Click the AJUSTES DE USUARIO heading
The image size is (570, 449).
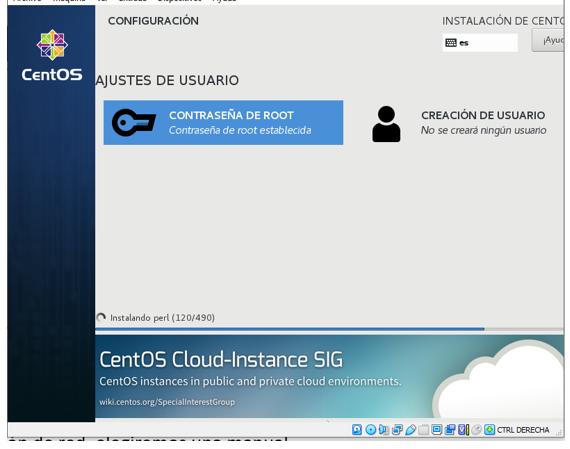pyautogui.click(x=167, y=80)
